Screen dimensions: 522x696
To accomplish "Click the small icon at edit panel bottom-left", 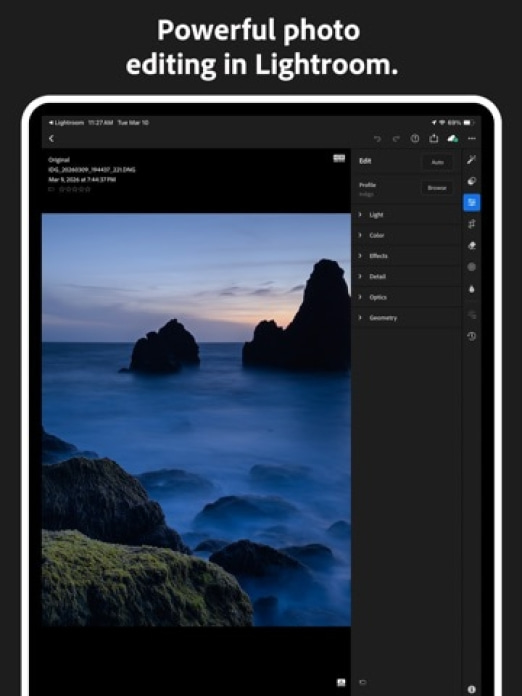I will (363, 682).
